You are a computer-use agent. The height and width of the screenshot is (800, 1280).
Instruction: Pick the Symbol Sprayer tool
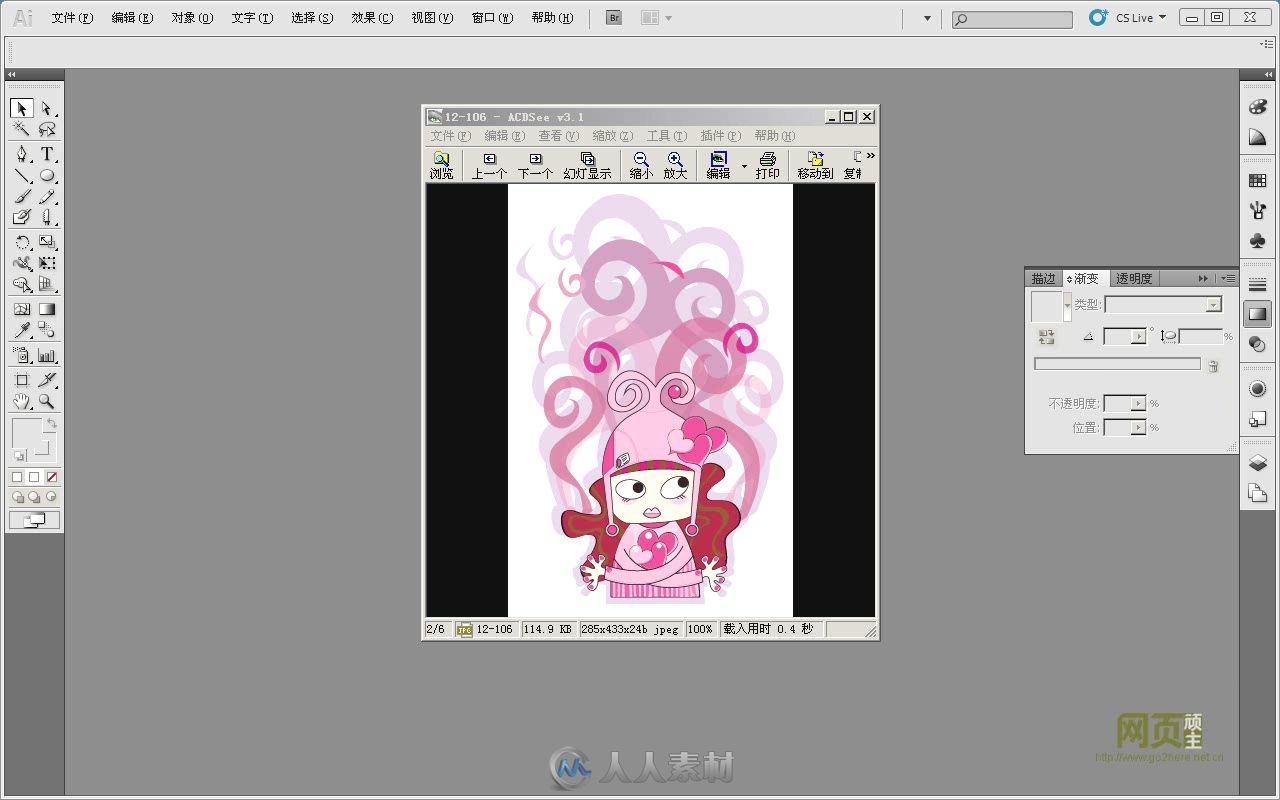pyautogui.click(x=22, y=355)
